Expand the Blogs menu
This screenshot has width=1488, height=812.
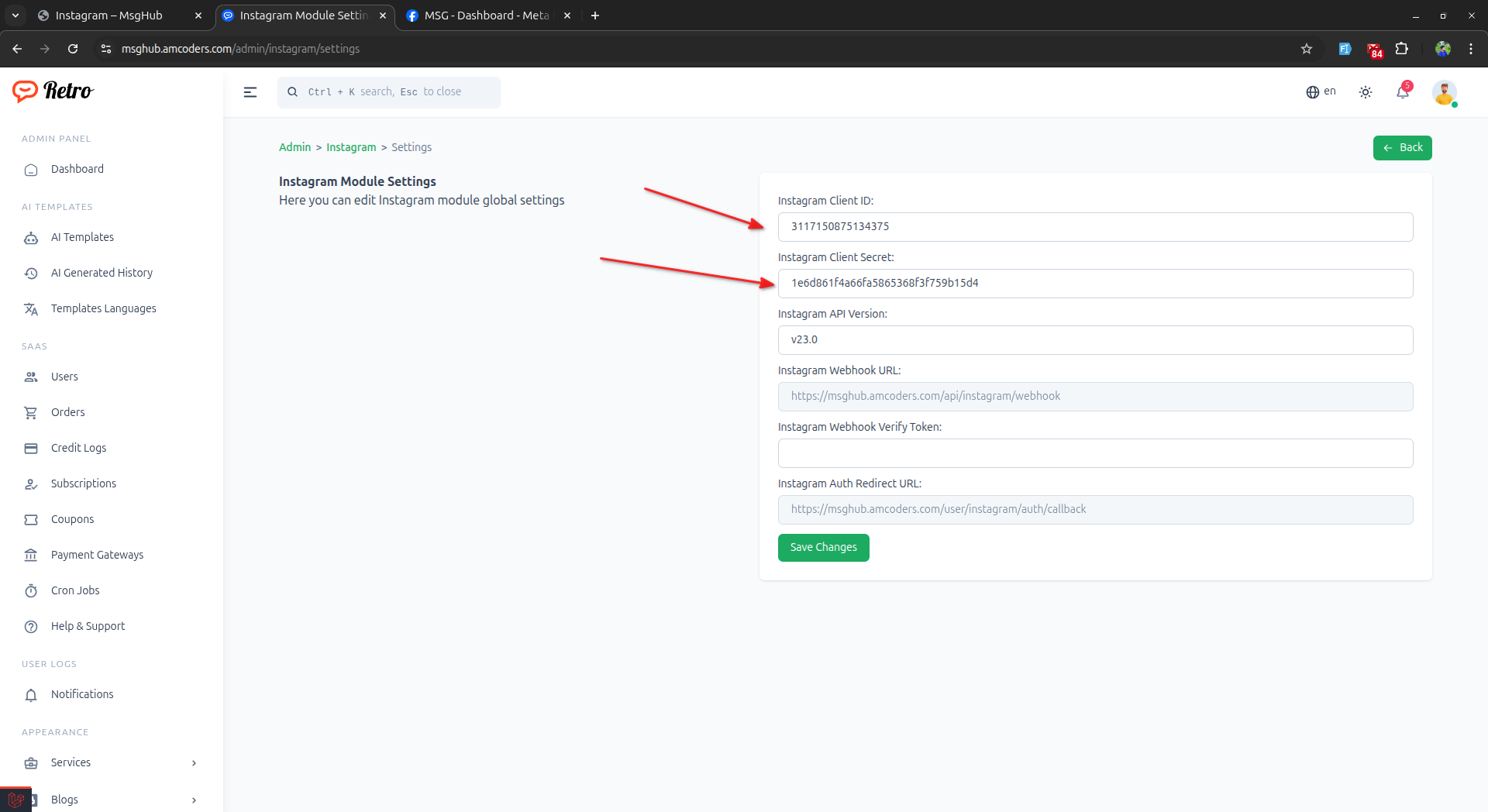[x=64, y=800]
